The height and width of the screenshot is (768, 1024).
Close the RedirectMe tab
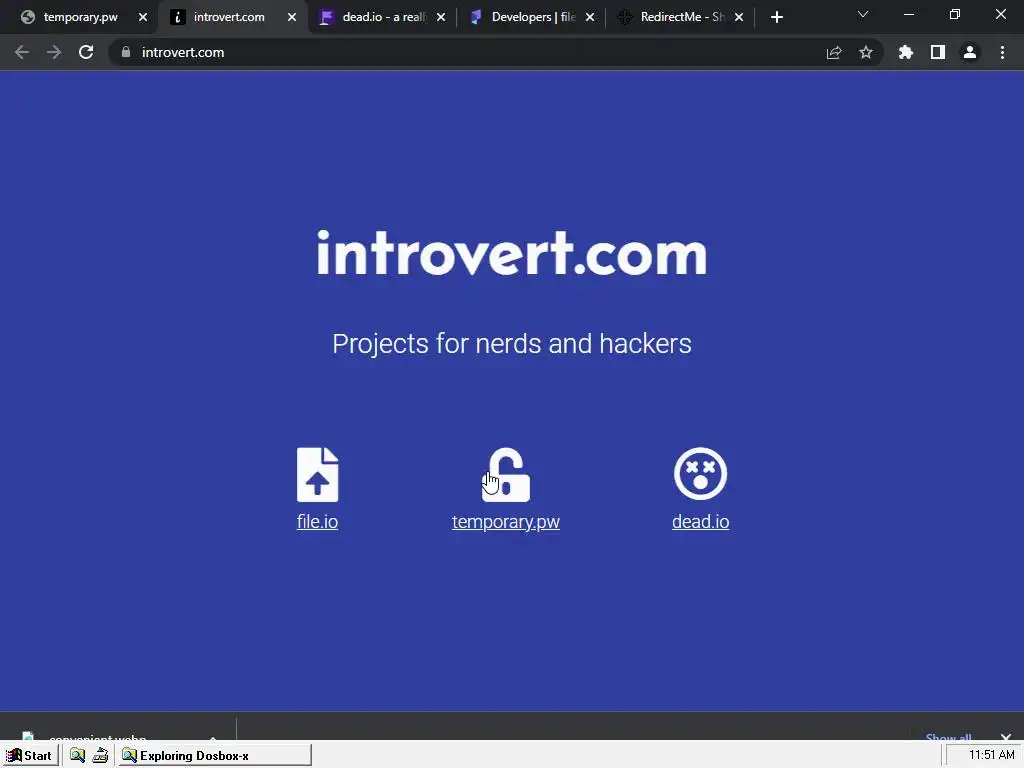739,17
